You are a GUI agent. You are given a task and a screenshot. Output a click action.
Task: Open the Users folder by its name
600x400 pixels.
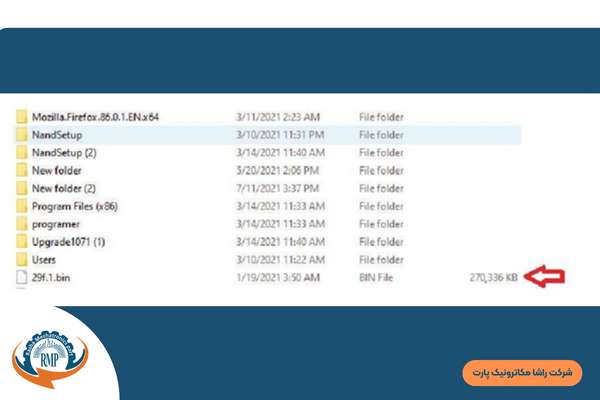(44, 259)
